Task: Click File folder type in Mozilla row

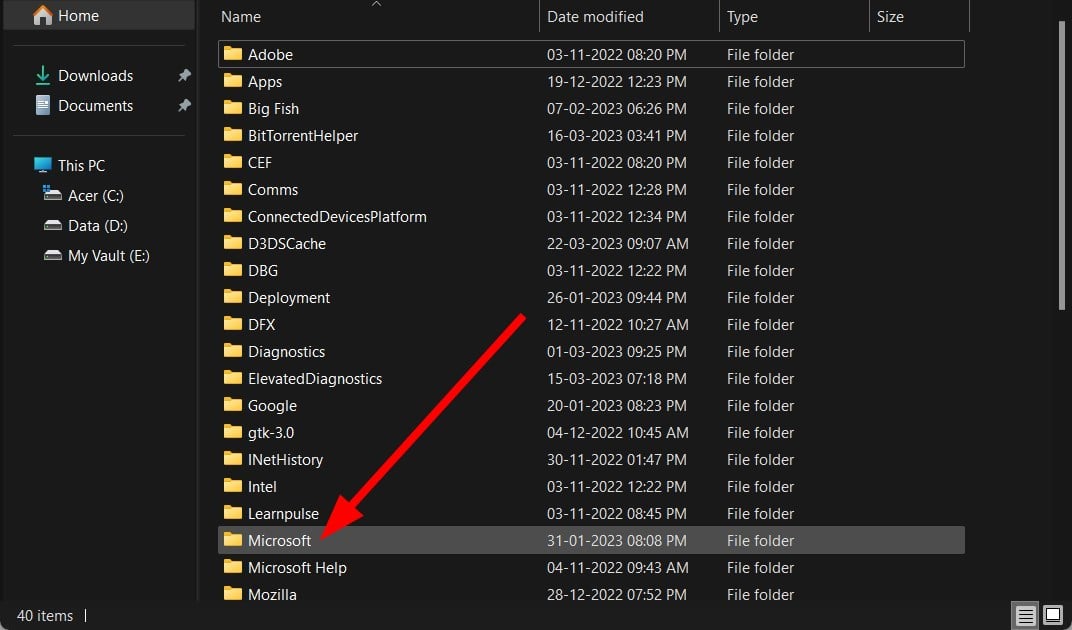Action: click(x=760, y=595)
